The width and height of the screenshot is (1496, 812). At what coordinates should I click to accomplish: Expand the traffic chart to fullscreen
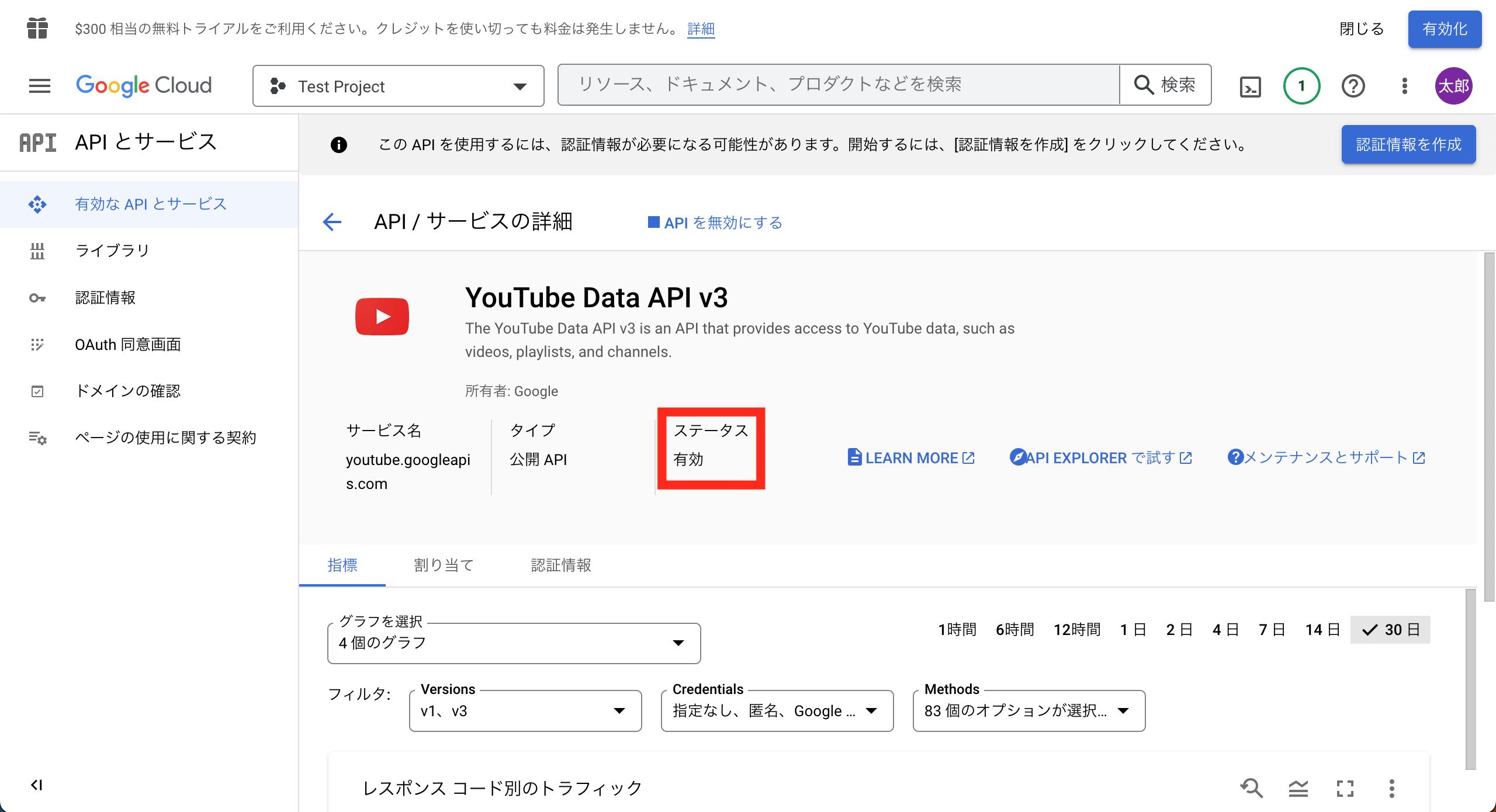(1345, 788)
